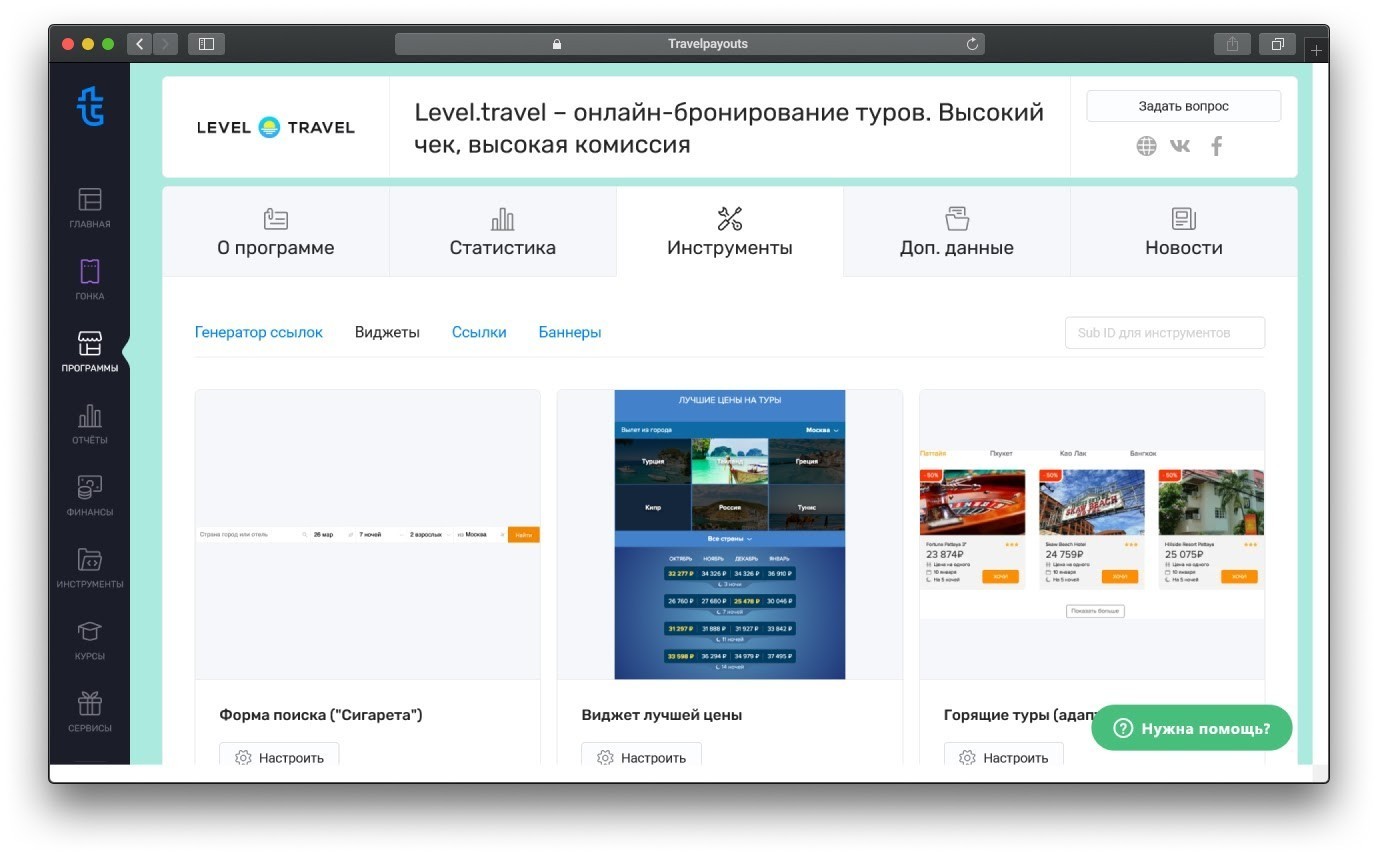The image size is (1378, 856).
Task: Click the Задать вопрос button
Action: 1184,106
